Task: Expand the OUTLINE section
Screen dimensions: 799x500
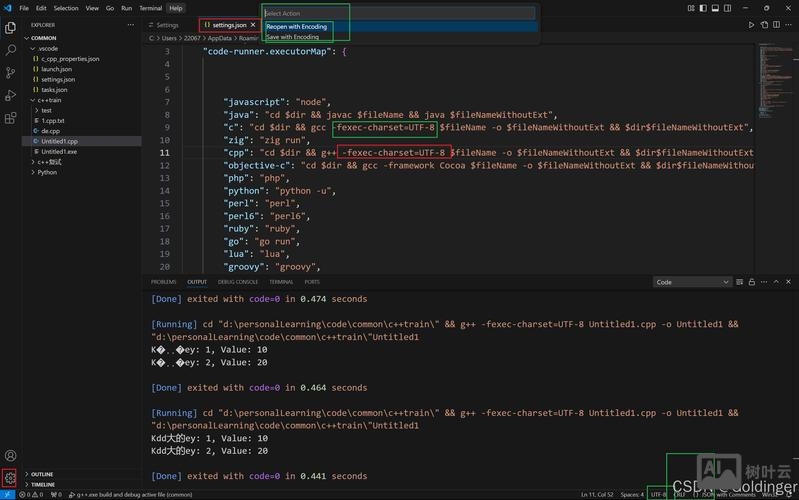Action: (x=42, y=474)
